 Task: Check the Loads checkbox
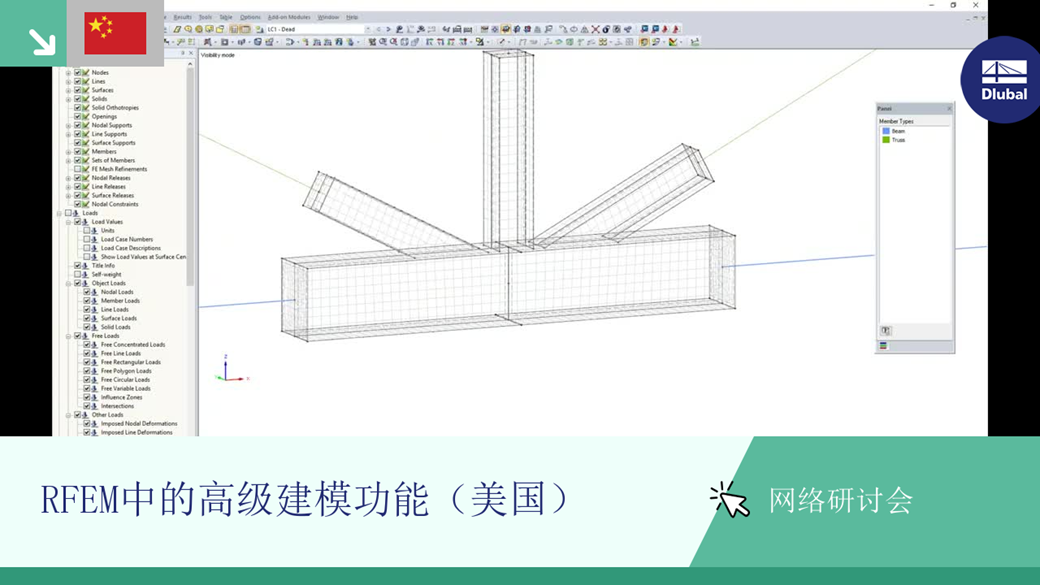[x=68, y=213]
